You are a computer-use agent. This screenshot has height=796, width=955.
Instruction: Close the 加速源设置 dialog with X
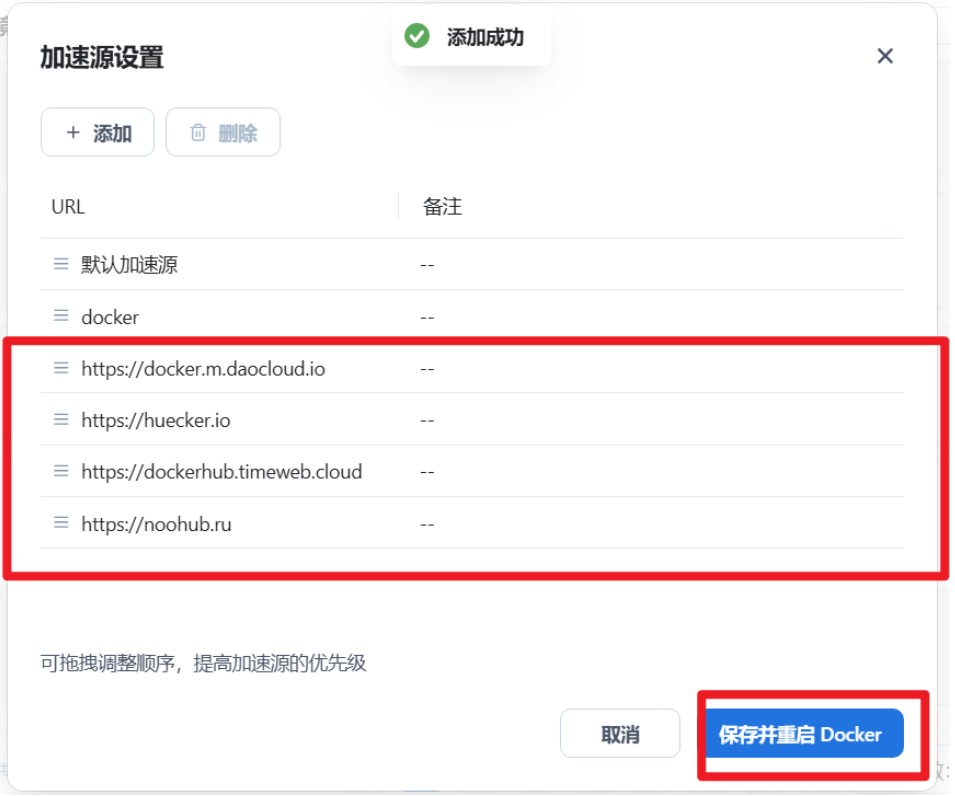pos(885,56)
